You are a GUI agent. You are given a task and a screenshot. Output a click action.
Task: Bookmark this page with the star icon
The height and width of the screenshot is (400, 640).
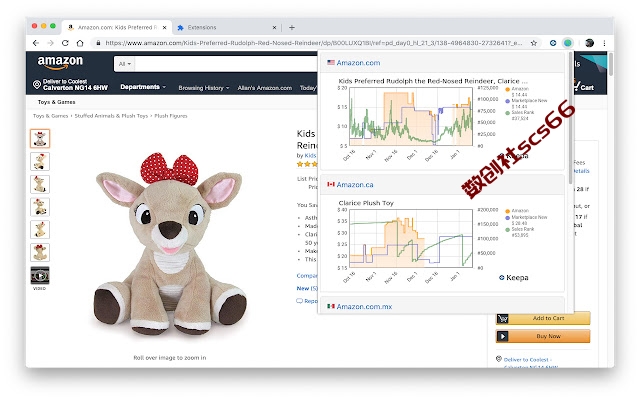[533, 43]
